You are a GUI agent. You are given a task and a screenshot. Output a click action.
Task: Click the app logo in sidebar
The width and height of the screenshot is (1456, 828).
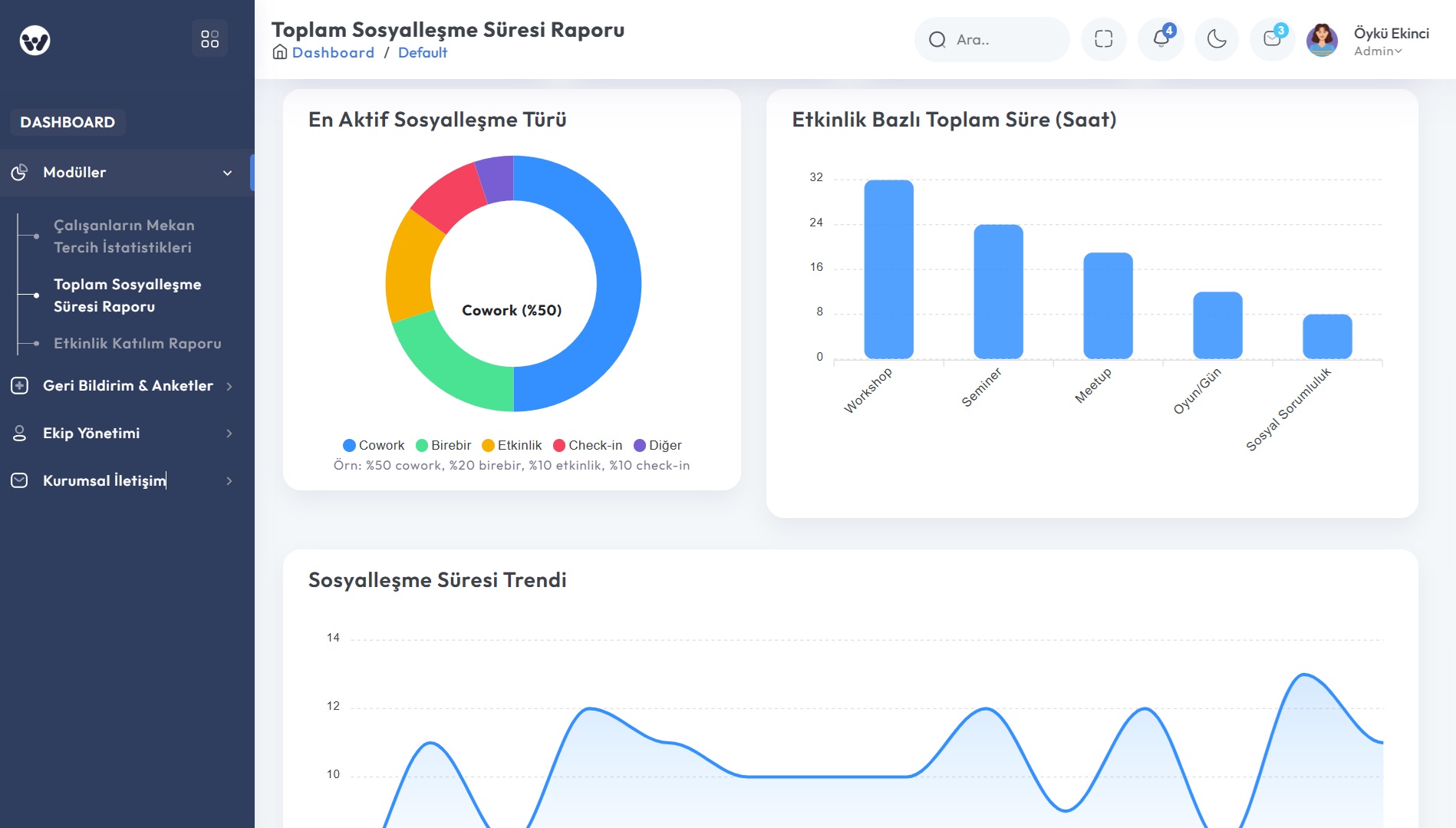click(35, 40)
